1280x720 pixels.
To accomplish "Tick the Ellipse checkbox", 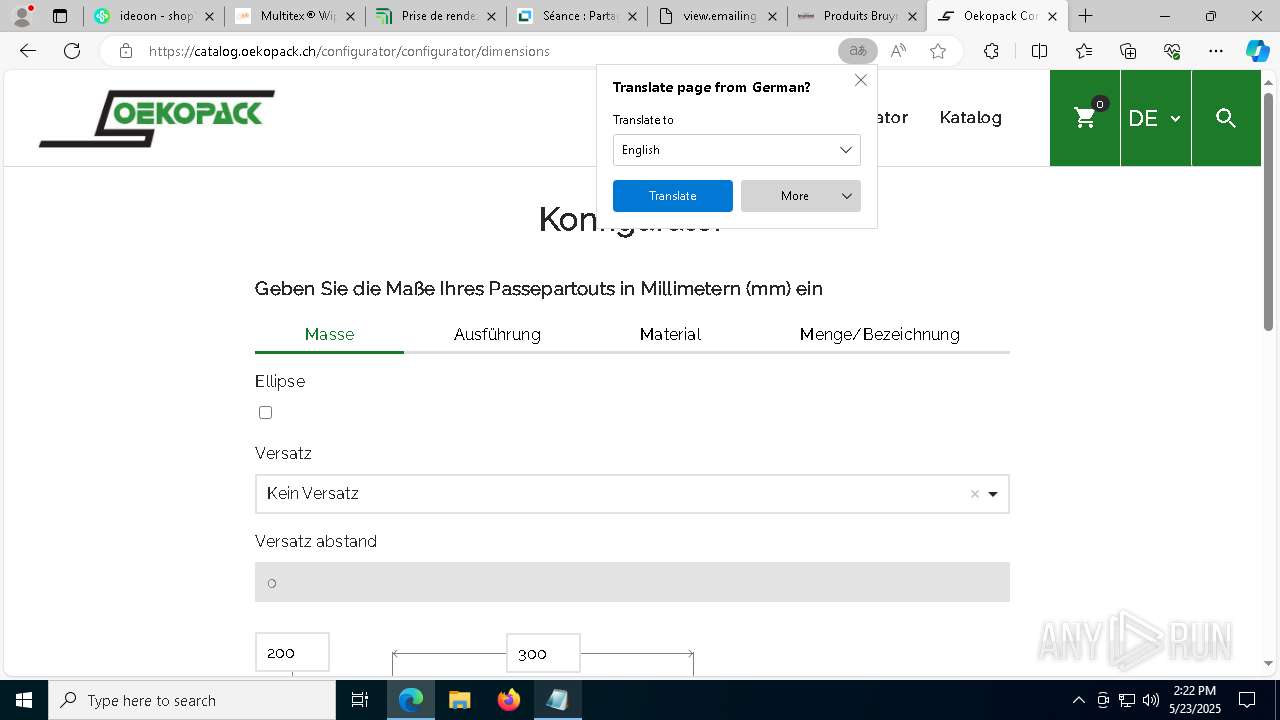I will [265, 412].
